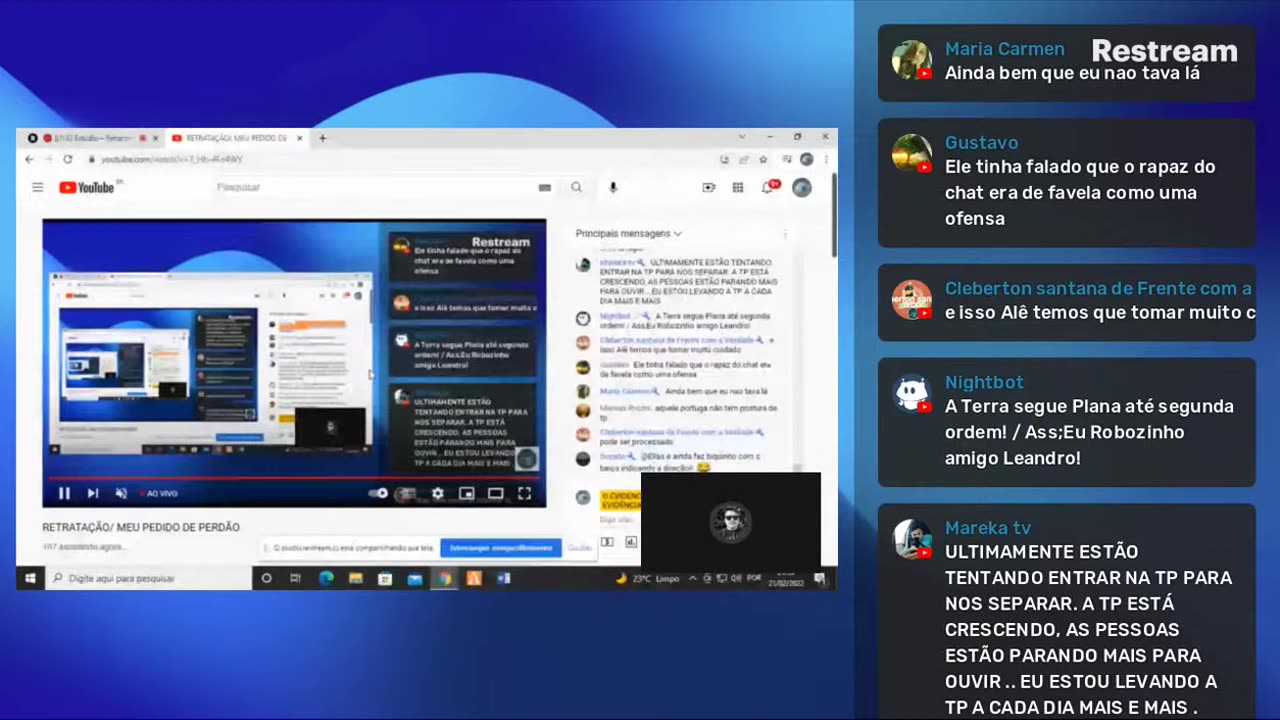Open the weather 23°C Limpo widget
Screen dimensions: 1280x720
(x=647, y=578)
